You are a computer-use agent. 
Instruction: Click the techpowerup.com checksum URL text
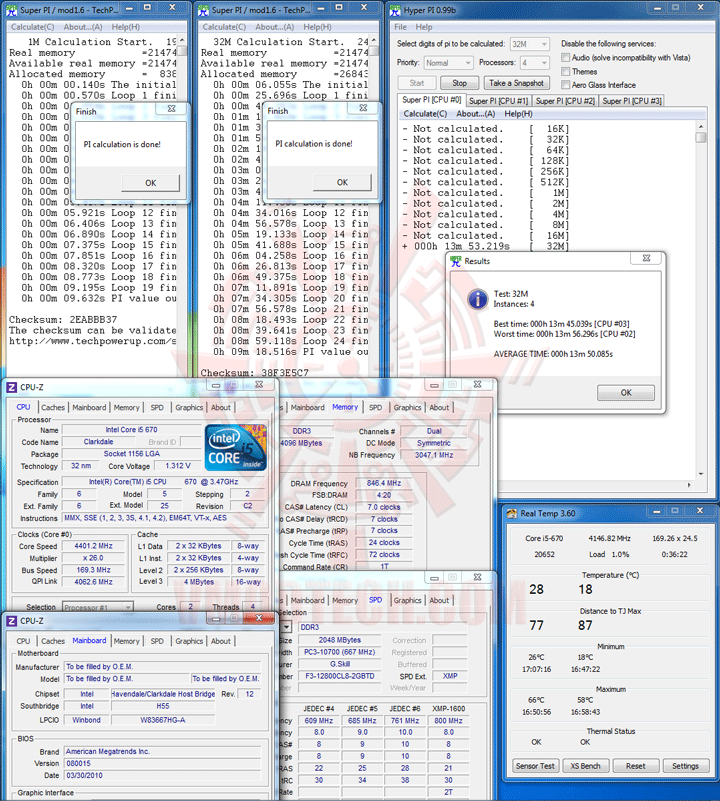click(92, 341)
